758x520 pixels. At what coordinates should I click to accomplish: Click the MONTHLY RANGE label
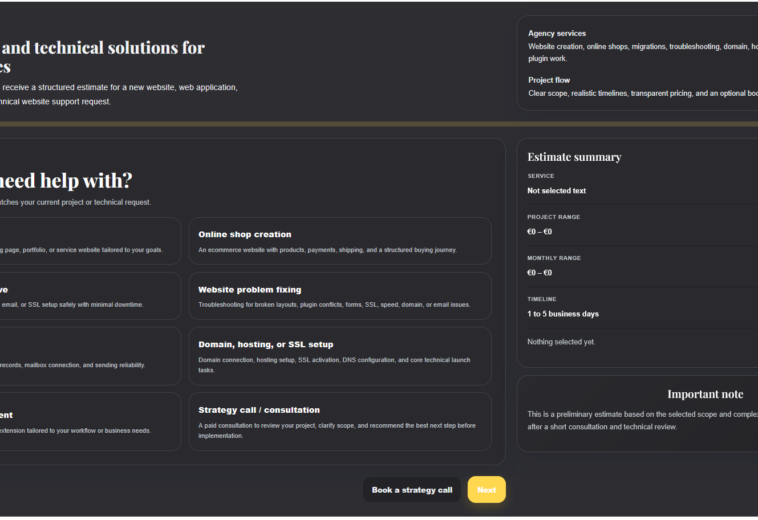tap(554, 258)
